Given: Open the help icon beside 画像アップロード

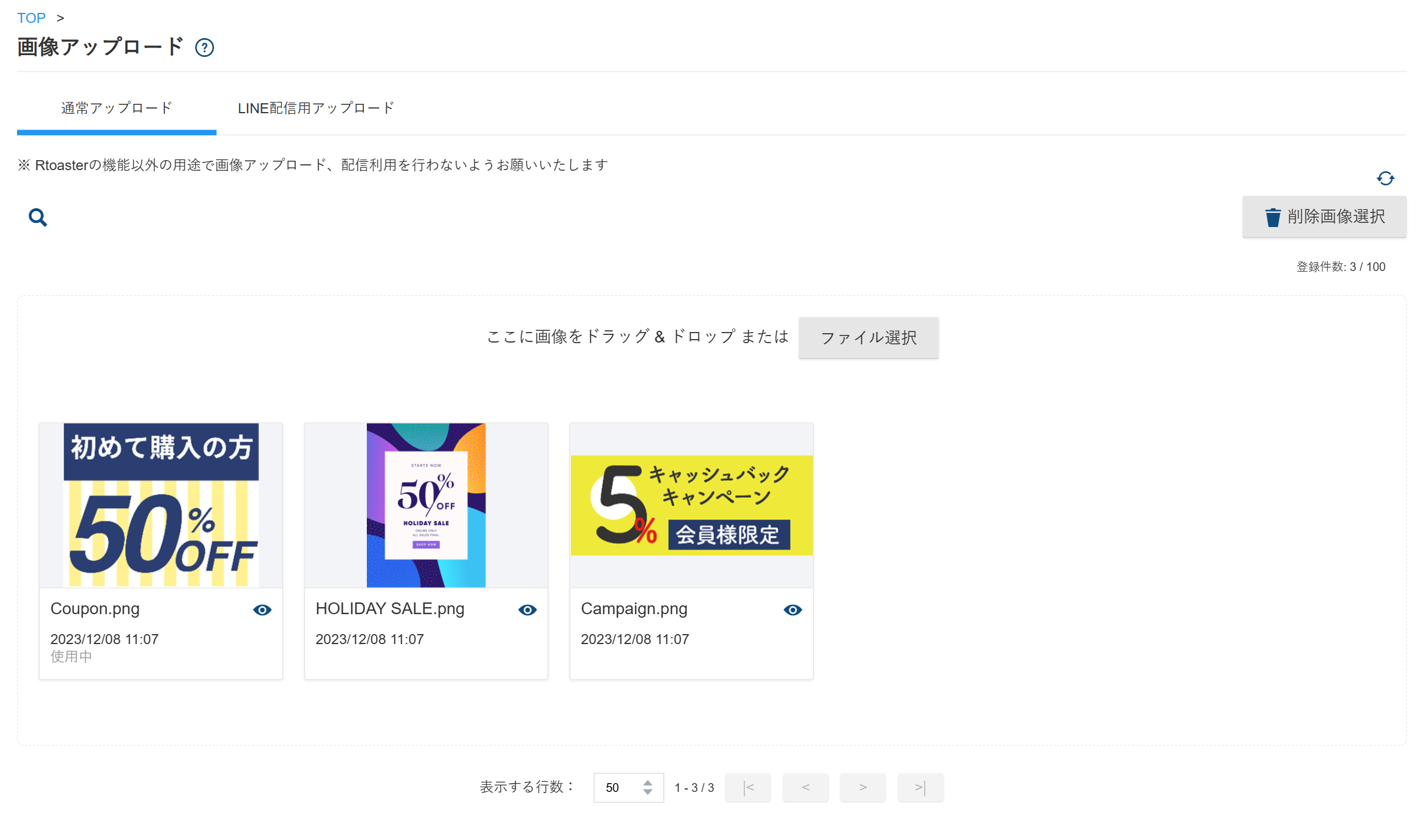Looking at the screenshot, I should pyautogui.click(x=204, y=48).
